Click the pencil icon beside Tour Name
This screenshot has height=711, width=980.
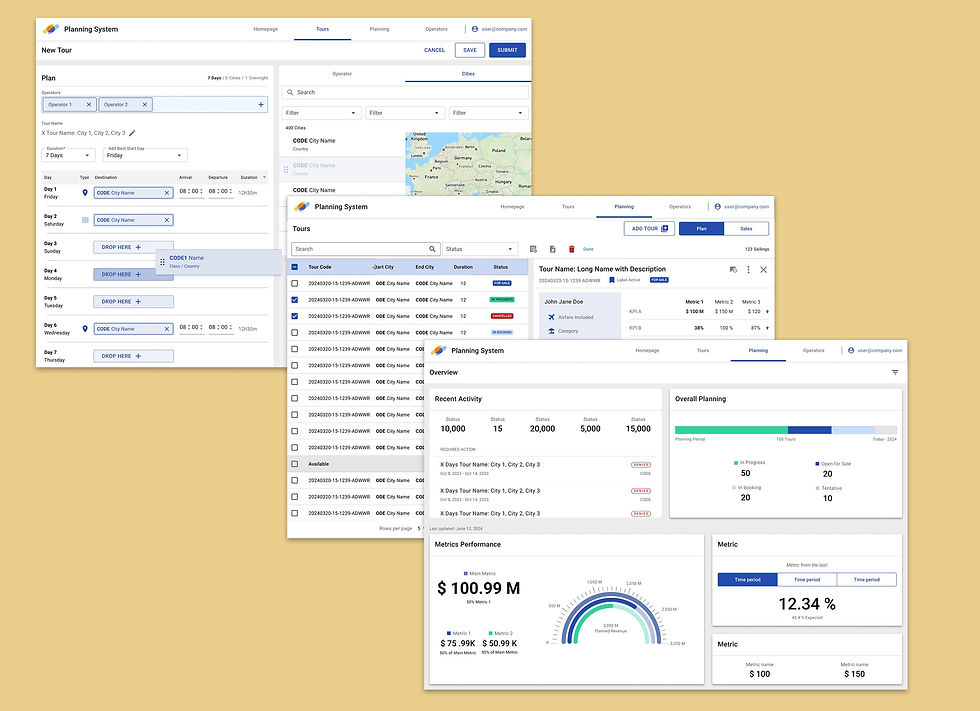click(x=132, y=133)
